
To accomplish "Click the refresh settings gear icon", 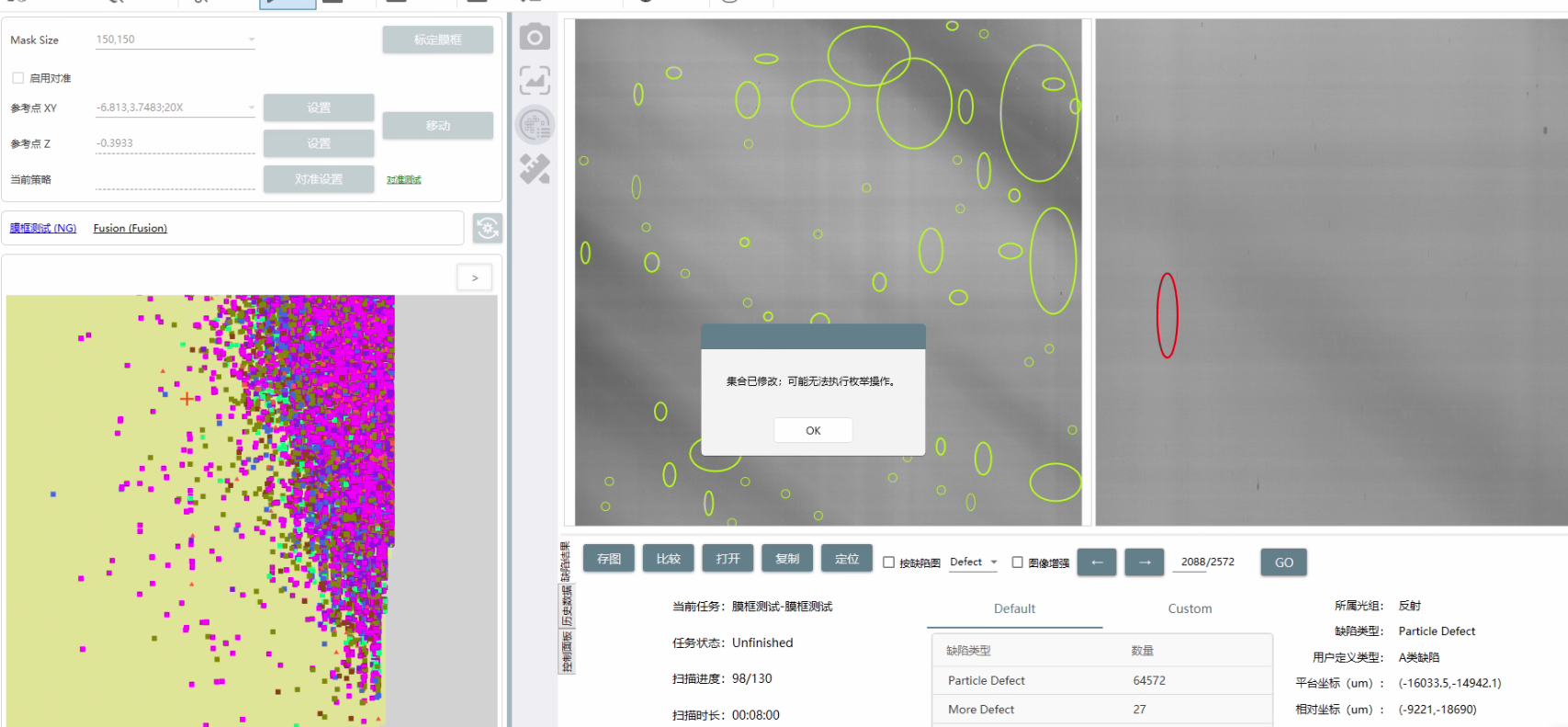I will [488, 228].
